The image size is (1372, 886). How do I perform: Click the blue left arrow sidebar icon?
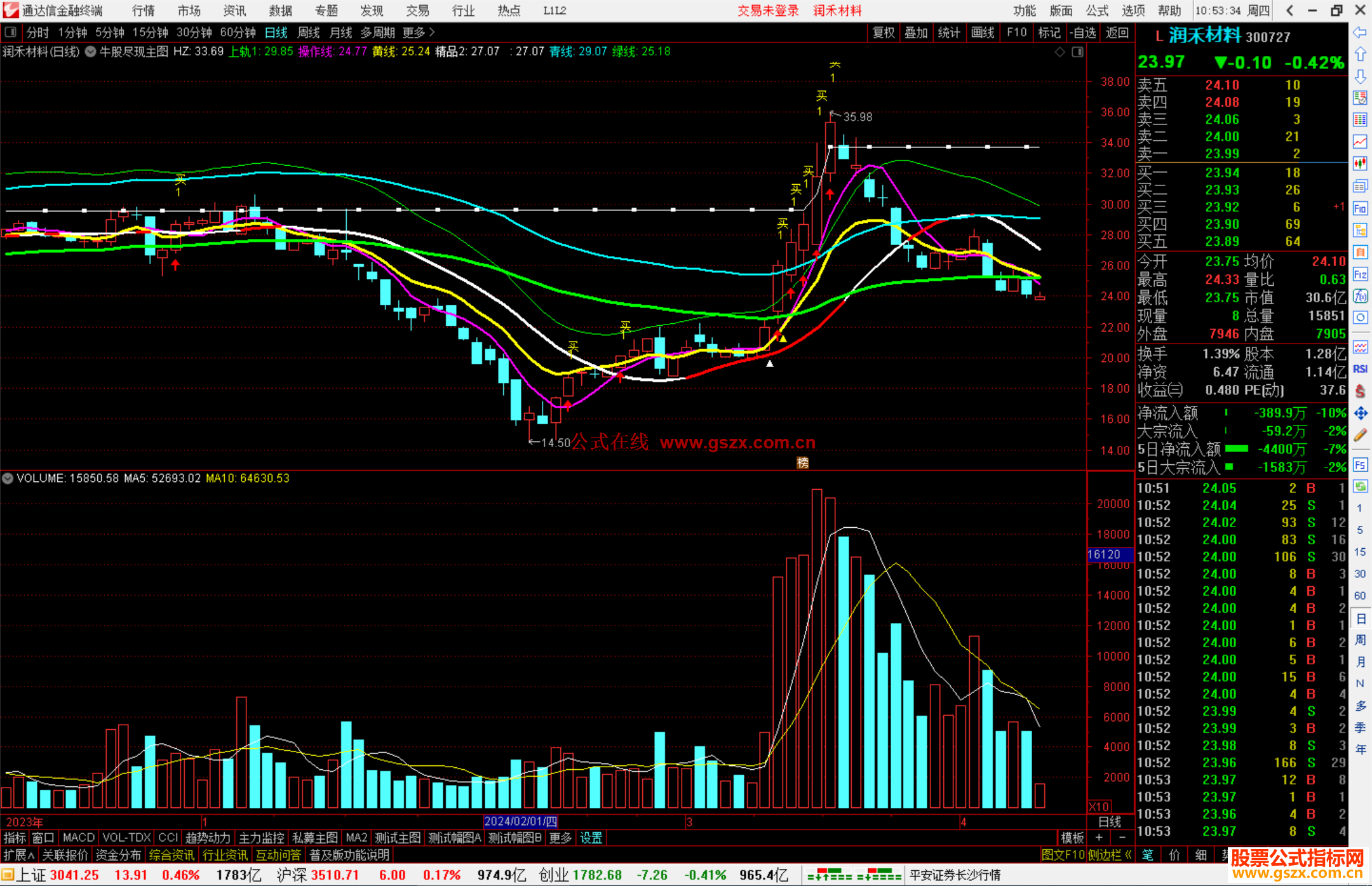pyautogui.click(x=1360, y=32)
